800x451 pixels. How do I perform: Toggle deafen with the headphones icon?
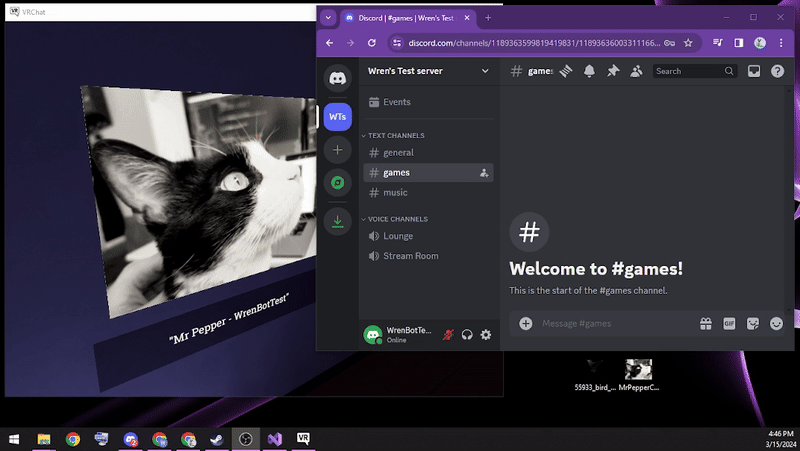(x=467, y=335)
